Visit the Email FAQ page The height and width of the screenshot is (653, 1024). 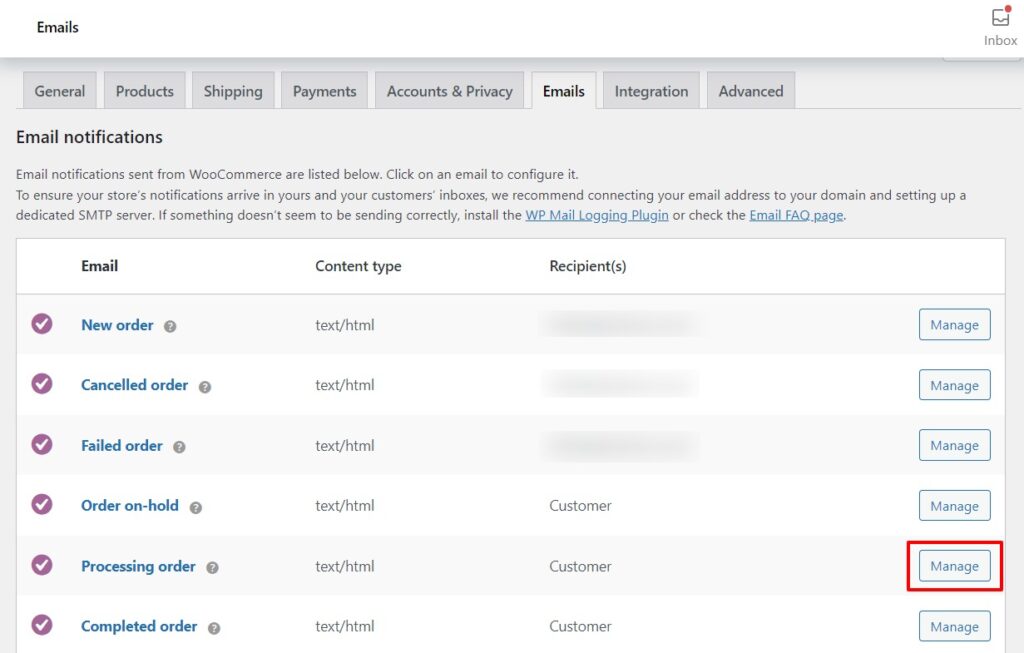797,214
